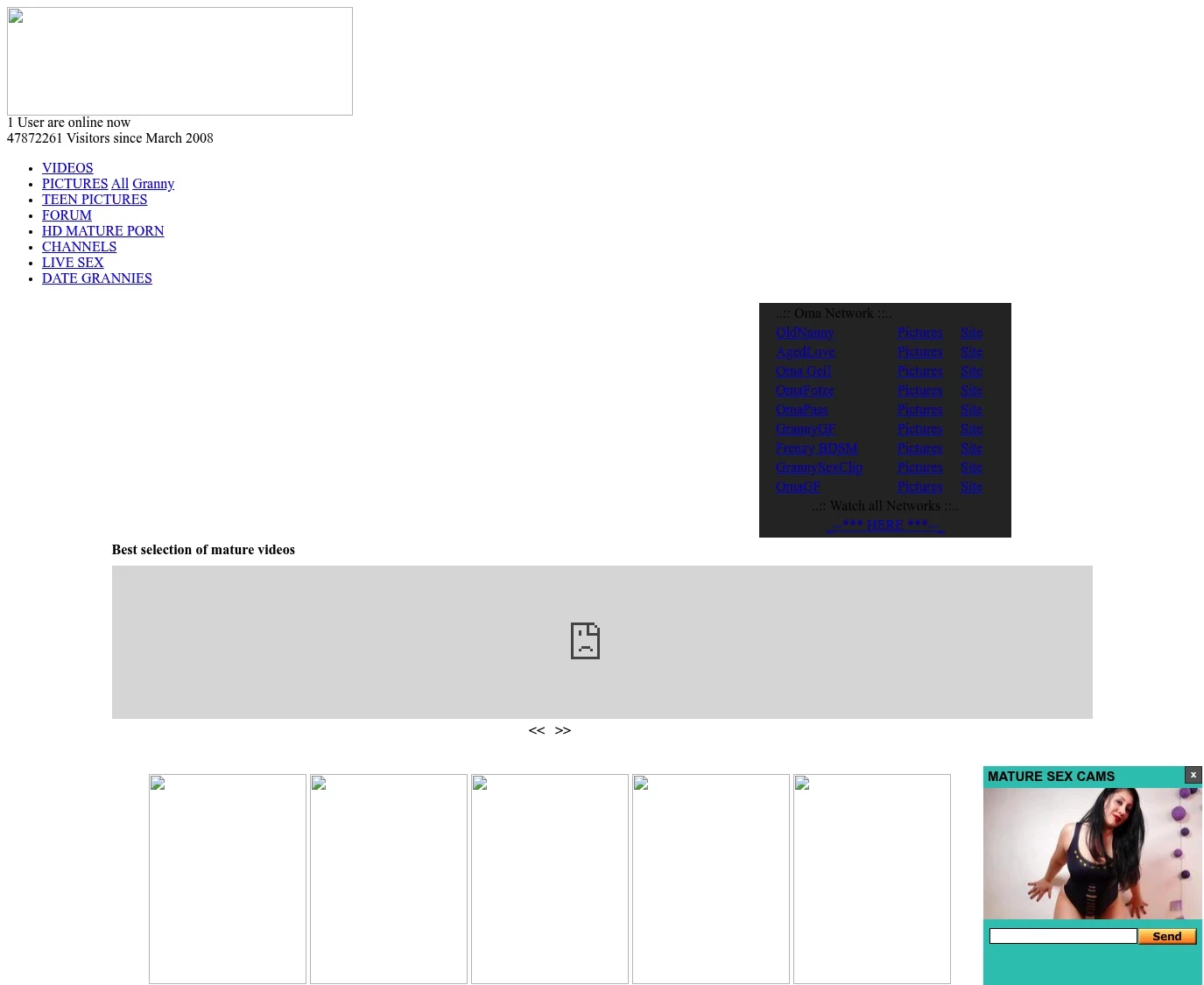This screenshot has height=985, width=1204.
Task: Open the Frenzy BDSM network link
Action: click(817, 448)
